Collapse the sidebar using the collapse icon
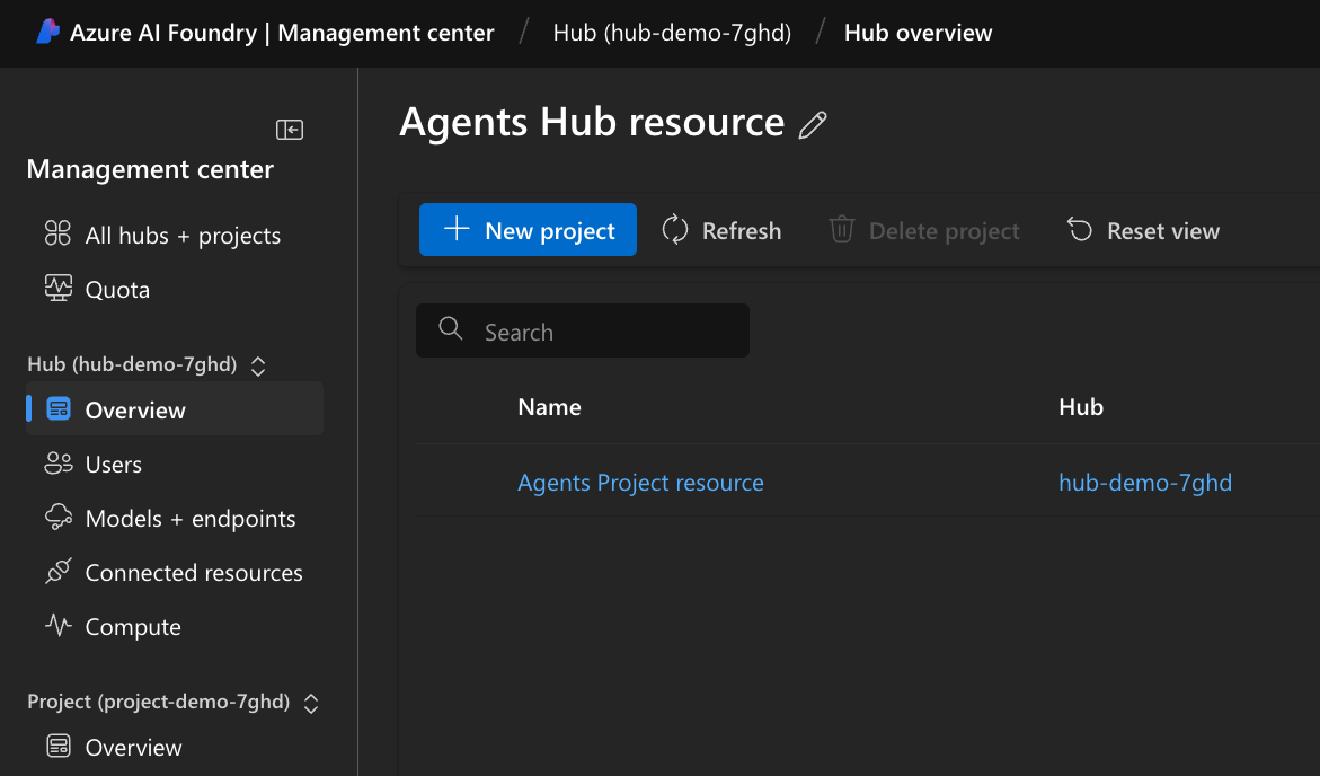This screenshot has width=1320, height=776. click(x=288, y=129)
